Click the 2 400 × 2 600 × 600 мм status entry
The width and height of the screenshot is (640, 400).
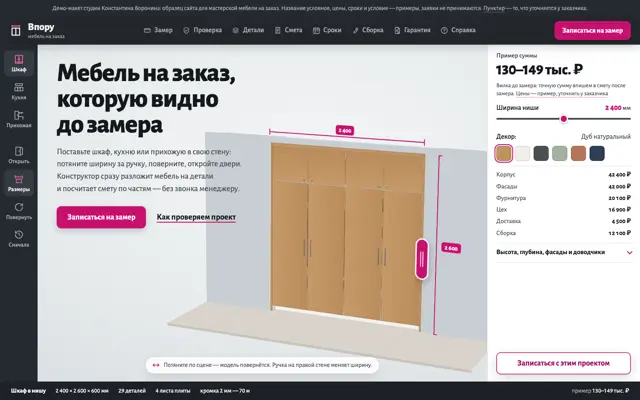(82, 391)
